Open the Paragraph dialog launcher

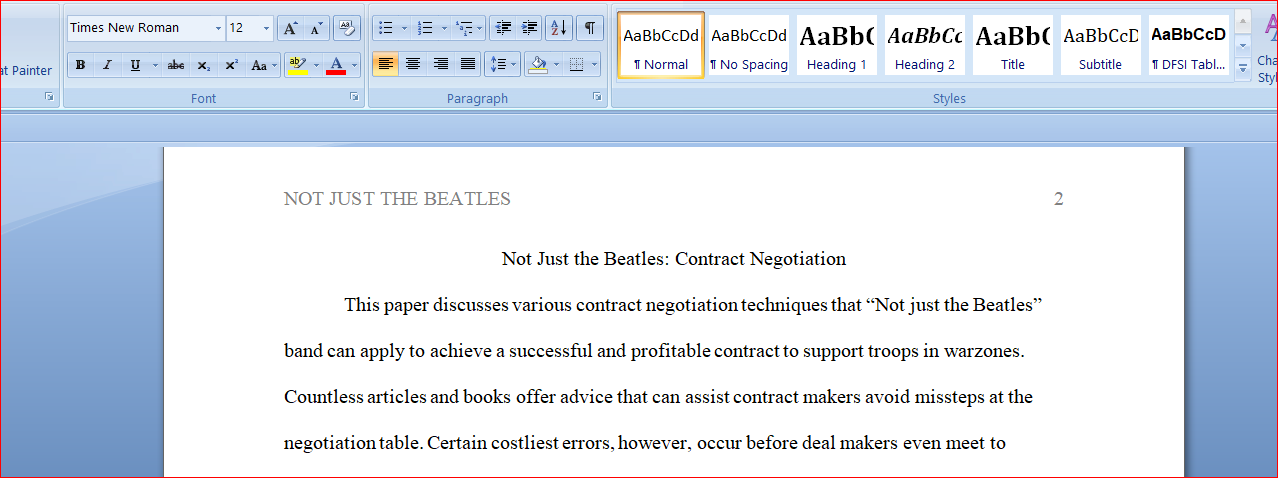point(597,97)
